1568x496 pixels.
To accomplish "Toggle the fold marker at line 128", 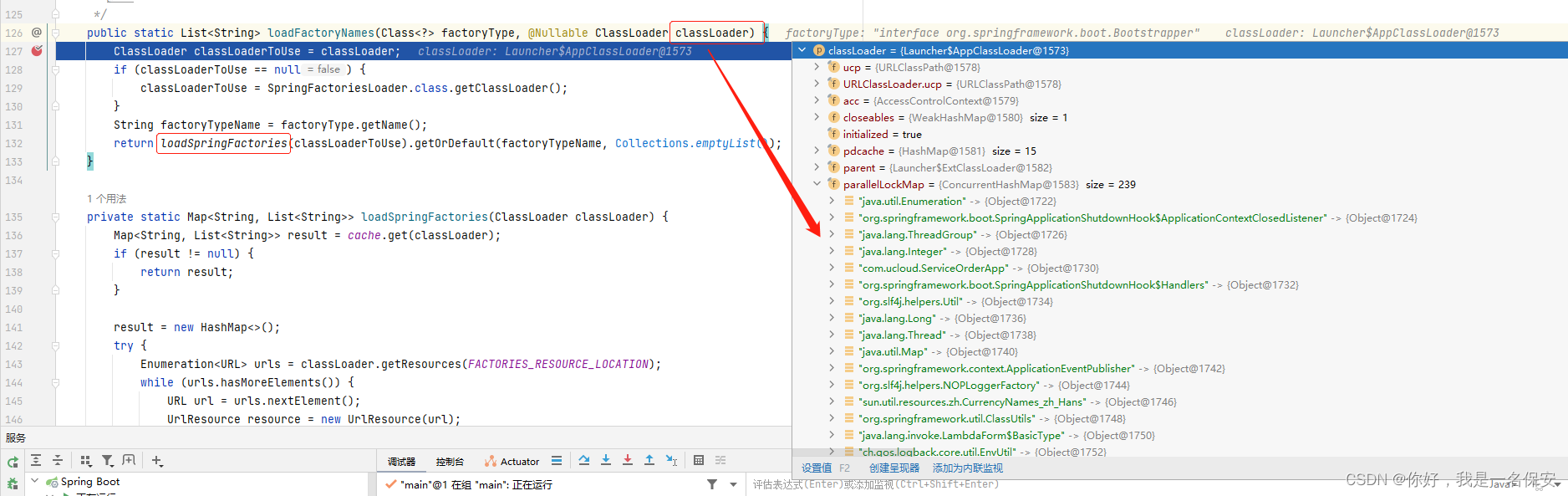I will (x=56, y=69).
